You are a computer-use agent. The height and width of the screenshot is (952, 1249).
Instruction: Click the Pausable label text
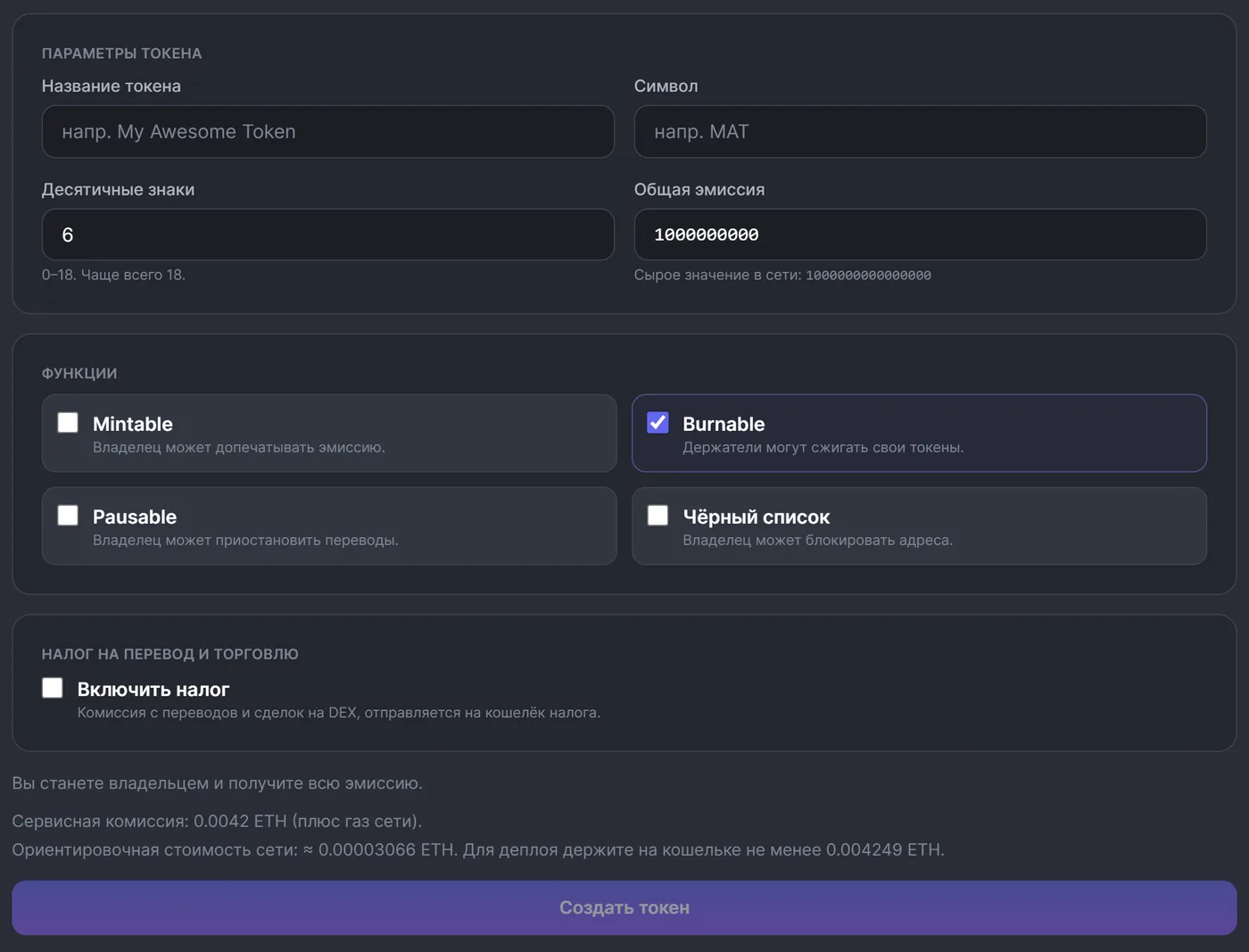[135, 517]
